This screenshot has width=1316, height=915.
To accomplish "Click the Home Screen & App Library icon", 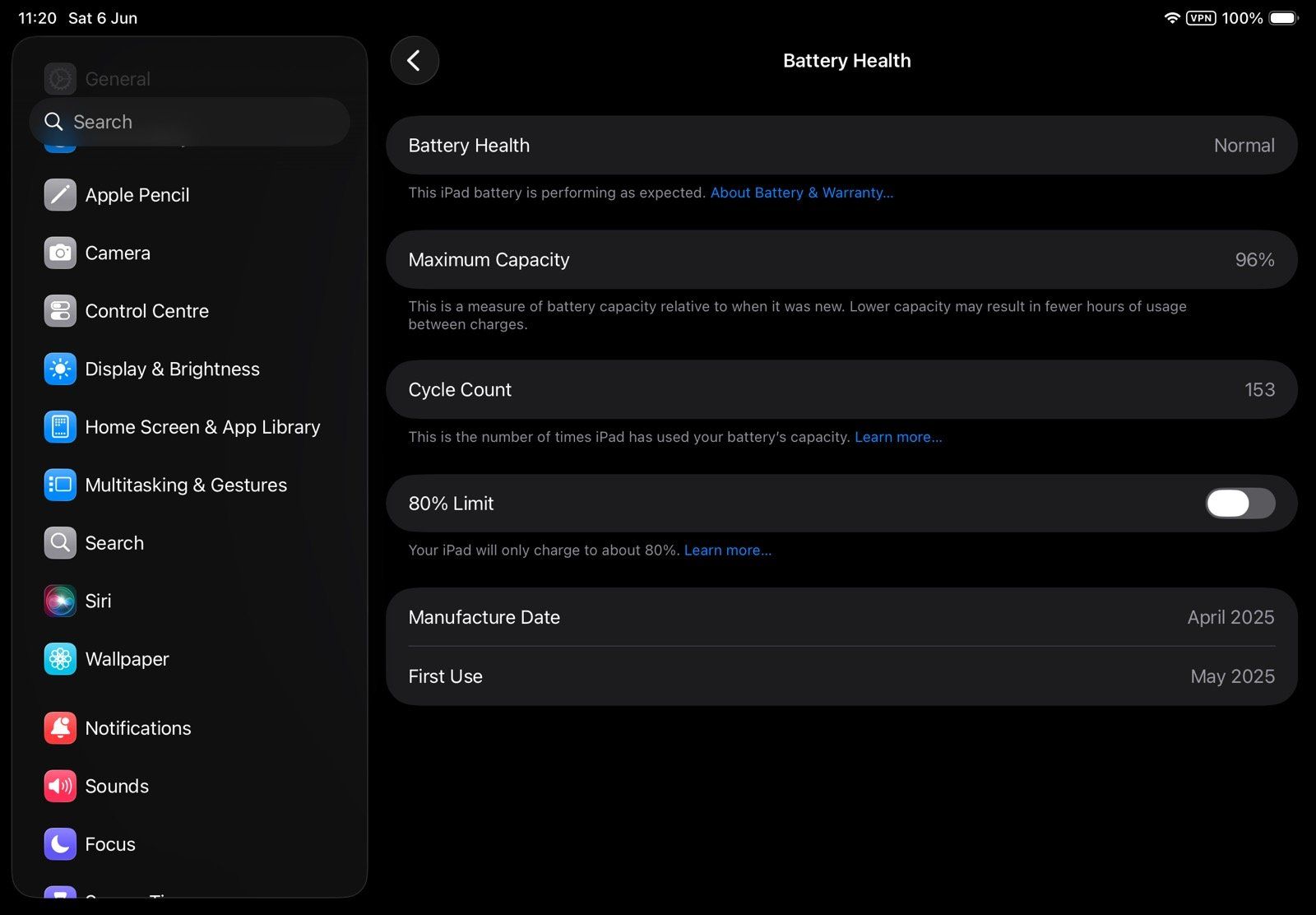I will tap(60, 427).
